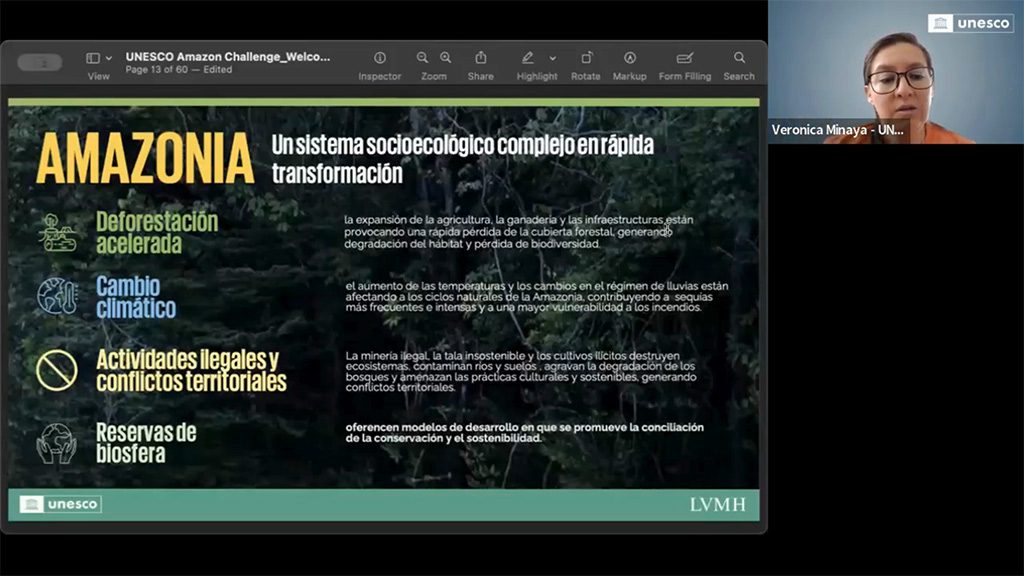Screen dimensions: 1024x576
Task: Show the Markup toolbar
Action: point(630,59)
